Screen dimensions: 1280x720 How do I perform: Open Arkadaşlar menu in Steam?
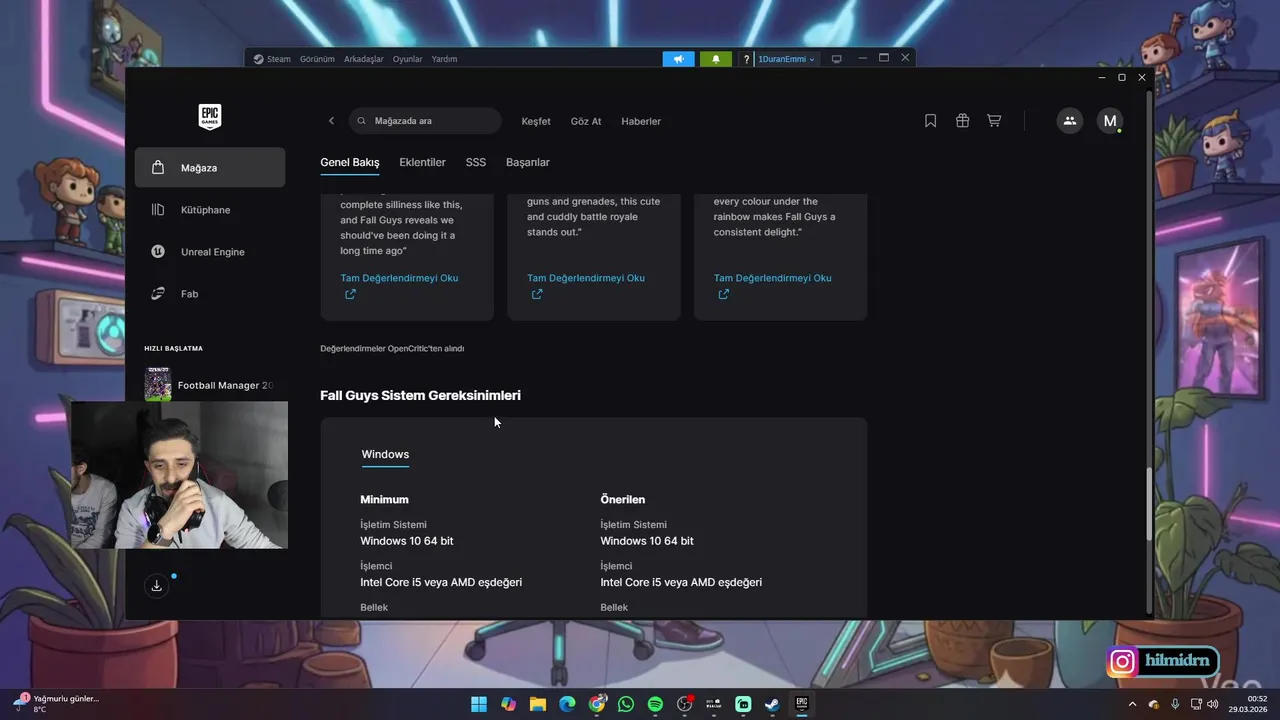[x=364, y=59]
